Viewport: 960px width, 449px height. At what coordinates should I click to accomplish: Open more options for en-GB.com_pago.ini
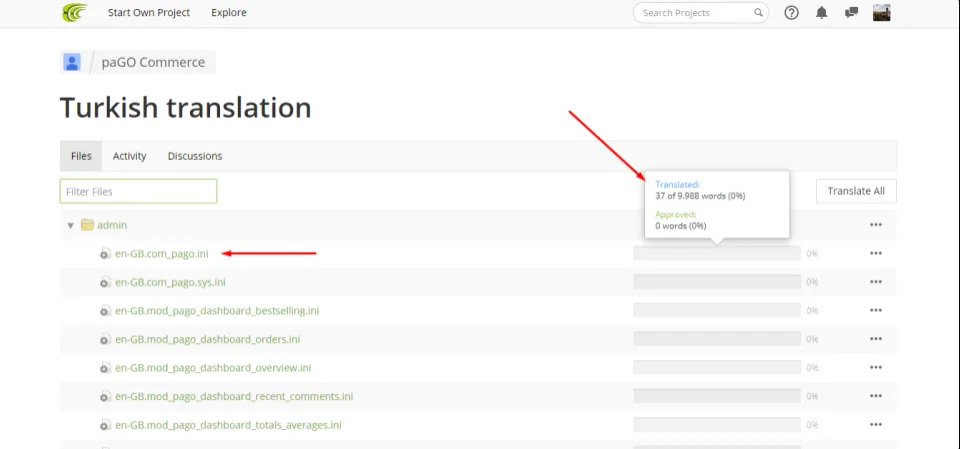pyautogui.click(x=876, y=254)
